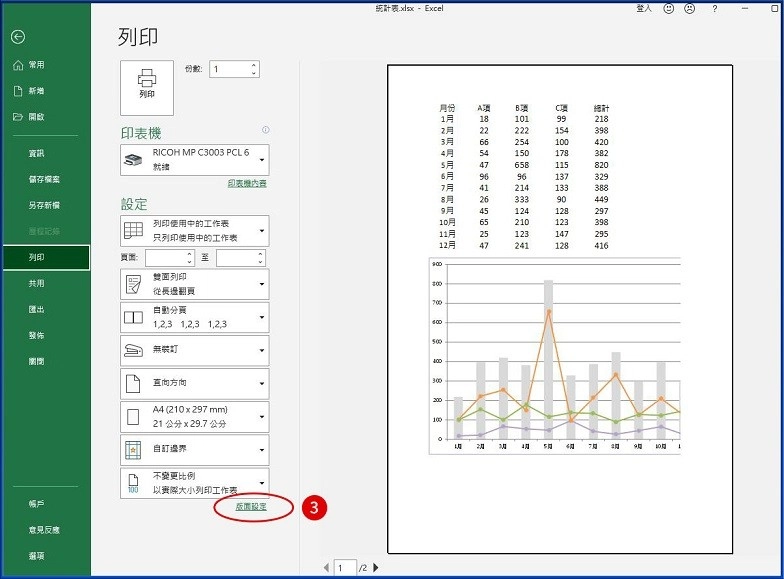
Task: Go to previous preview page arrow
Action: [326, 568]
